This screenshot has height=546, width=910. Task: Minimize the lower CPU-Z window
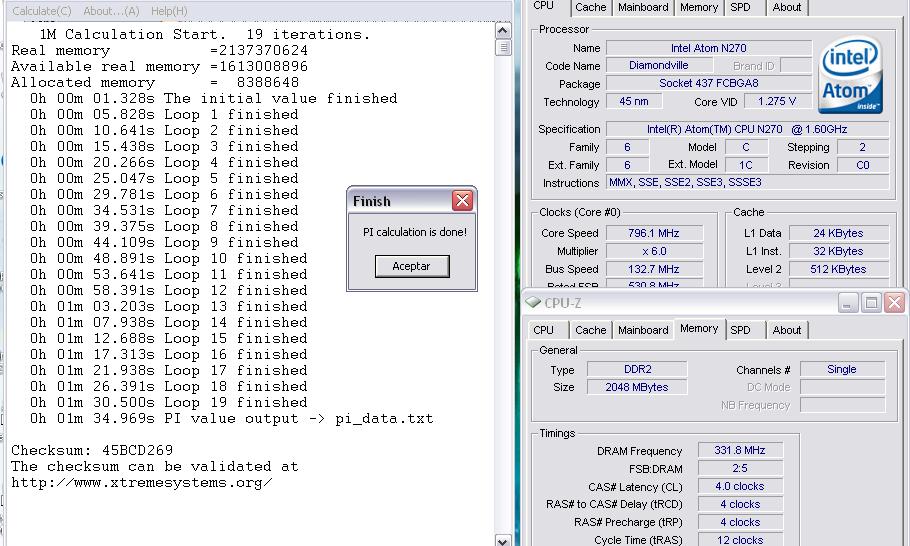point(848,303)
